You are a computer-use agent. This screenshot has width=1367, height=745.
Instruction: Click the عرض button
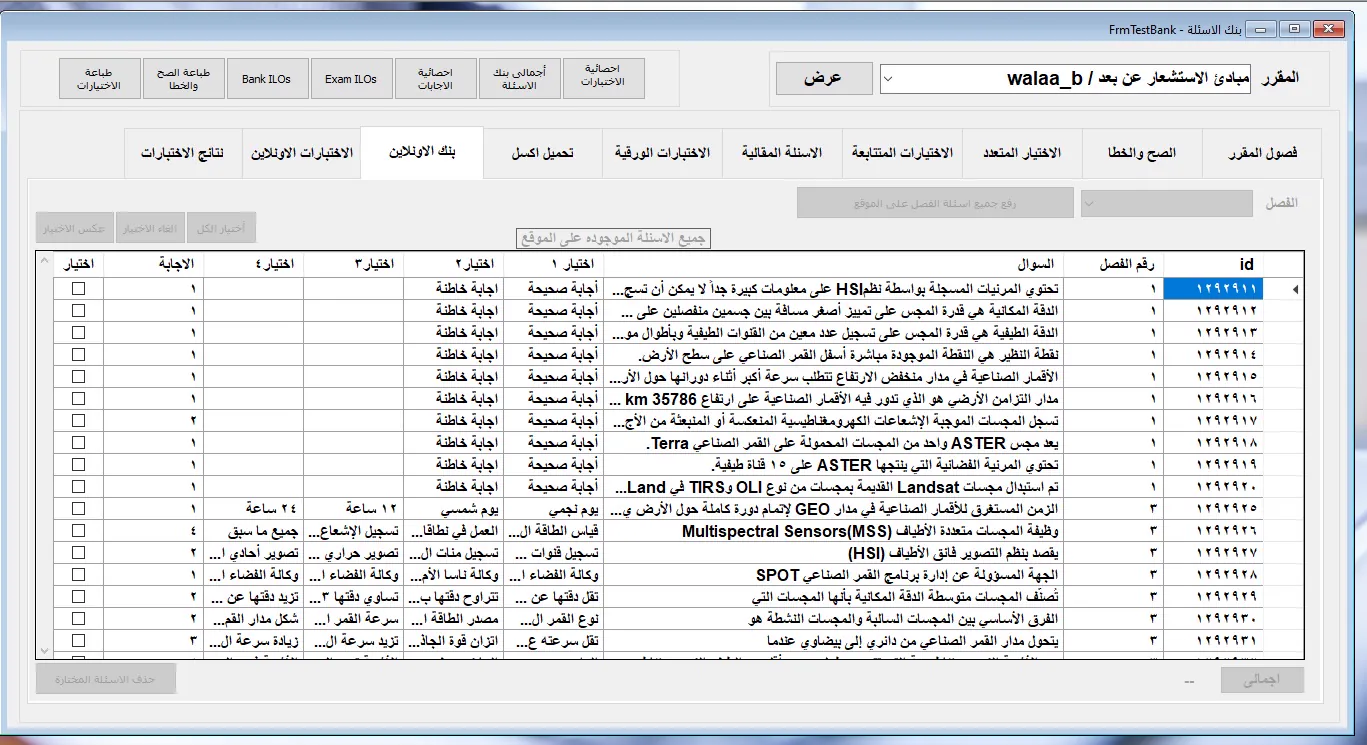coord(824,78)
